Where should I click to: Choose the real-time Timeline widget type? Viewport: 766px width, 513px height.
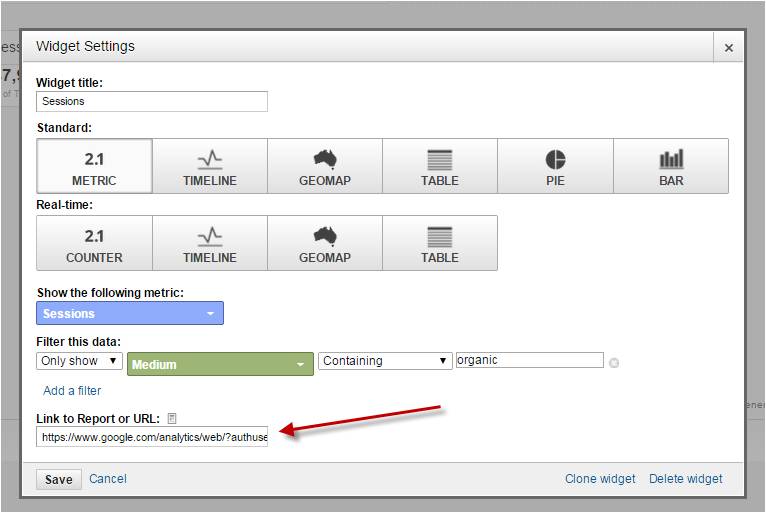210,243
